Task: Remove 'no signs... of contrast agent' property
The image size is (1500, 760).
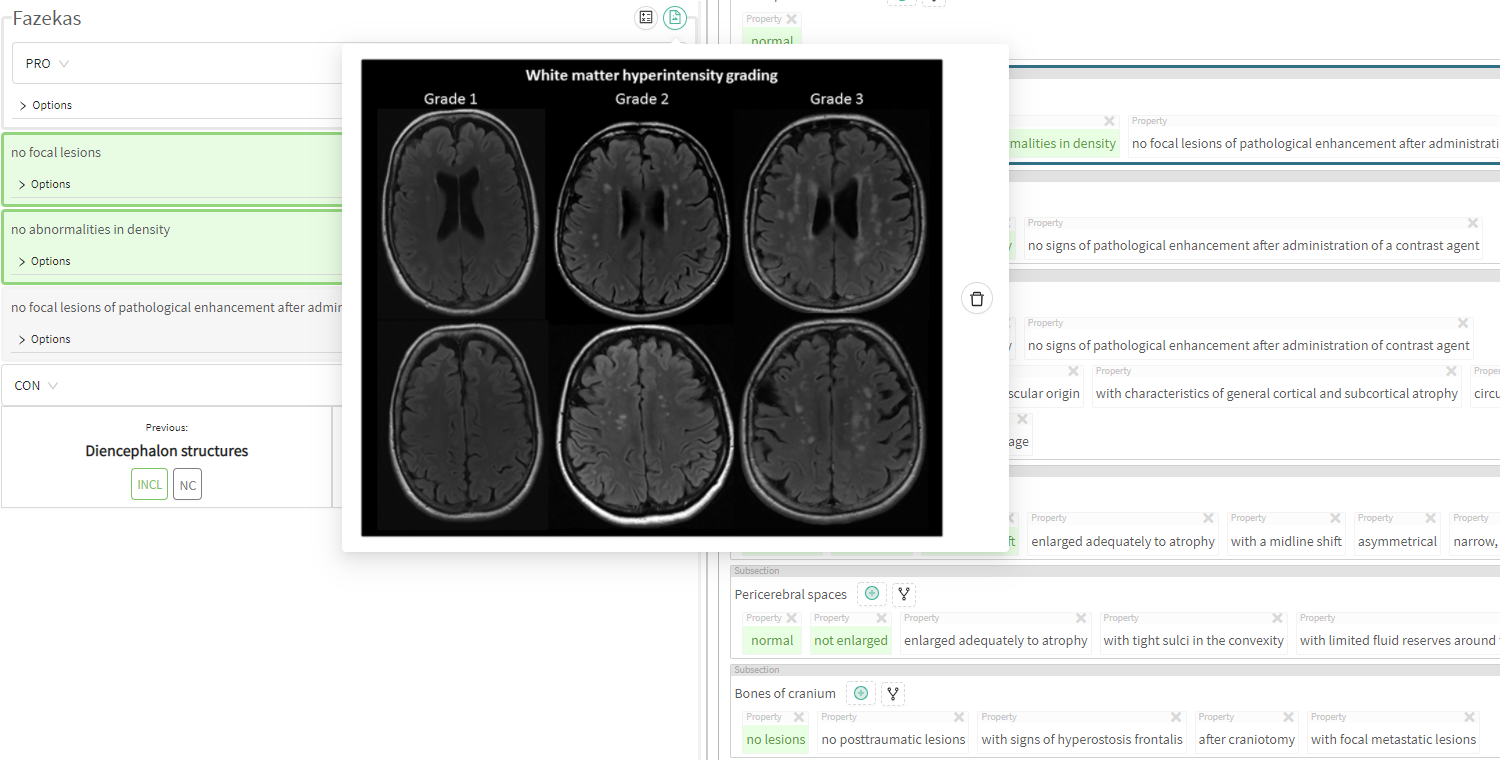Action: pyautogui.click(x=1463, y=323)
